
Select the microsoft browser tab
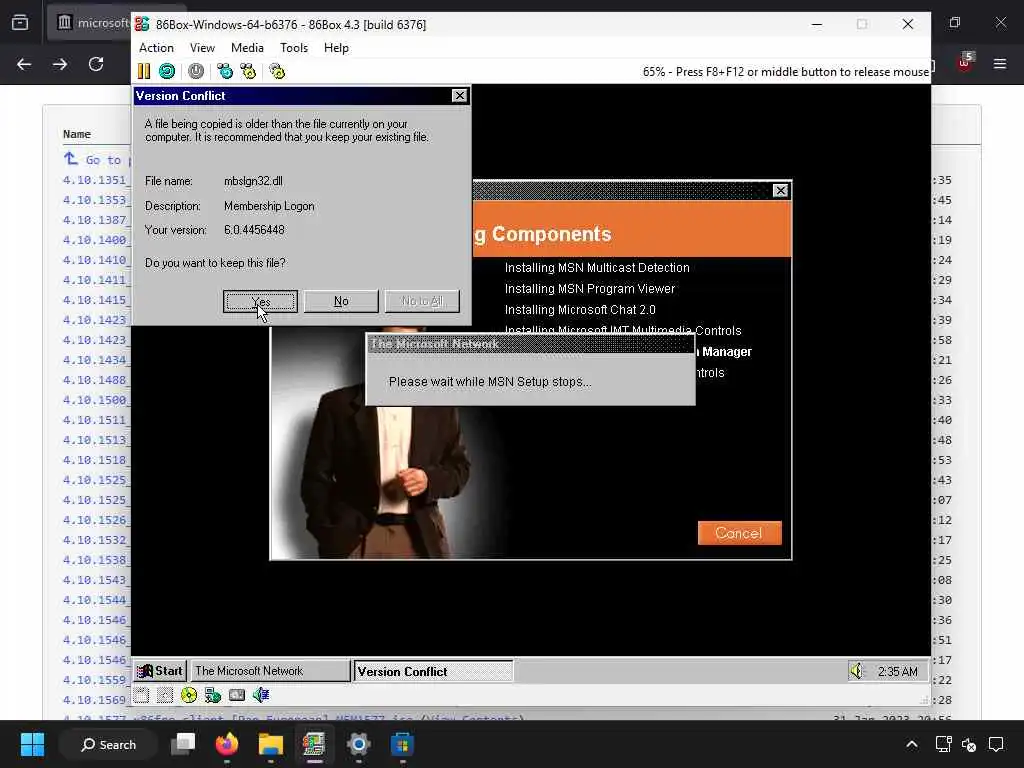click(x=89, y=23)
